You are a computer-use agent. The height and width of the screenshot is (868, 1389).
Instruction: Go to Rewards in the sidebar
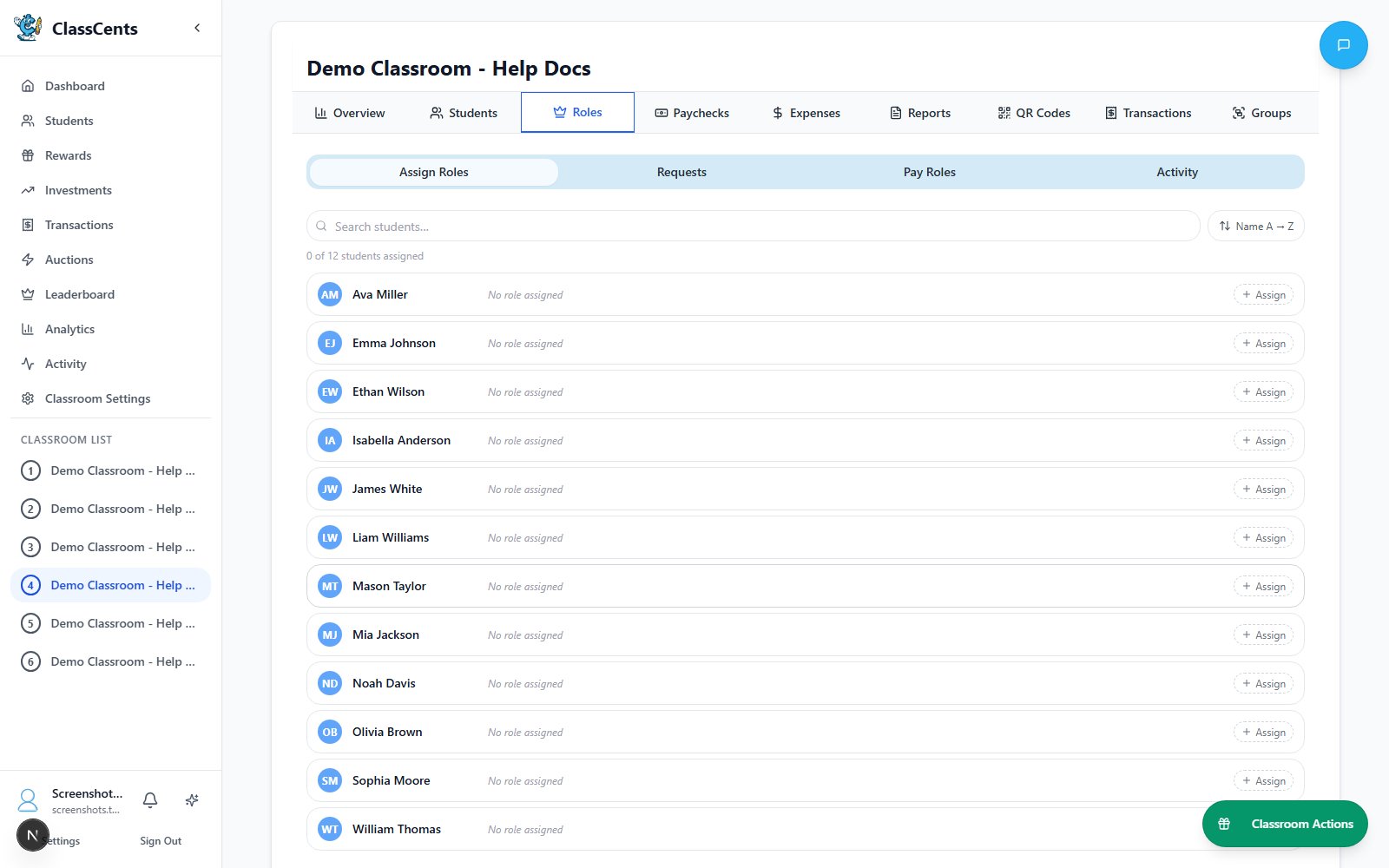pos(110,155)
